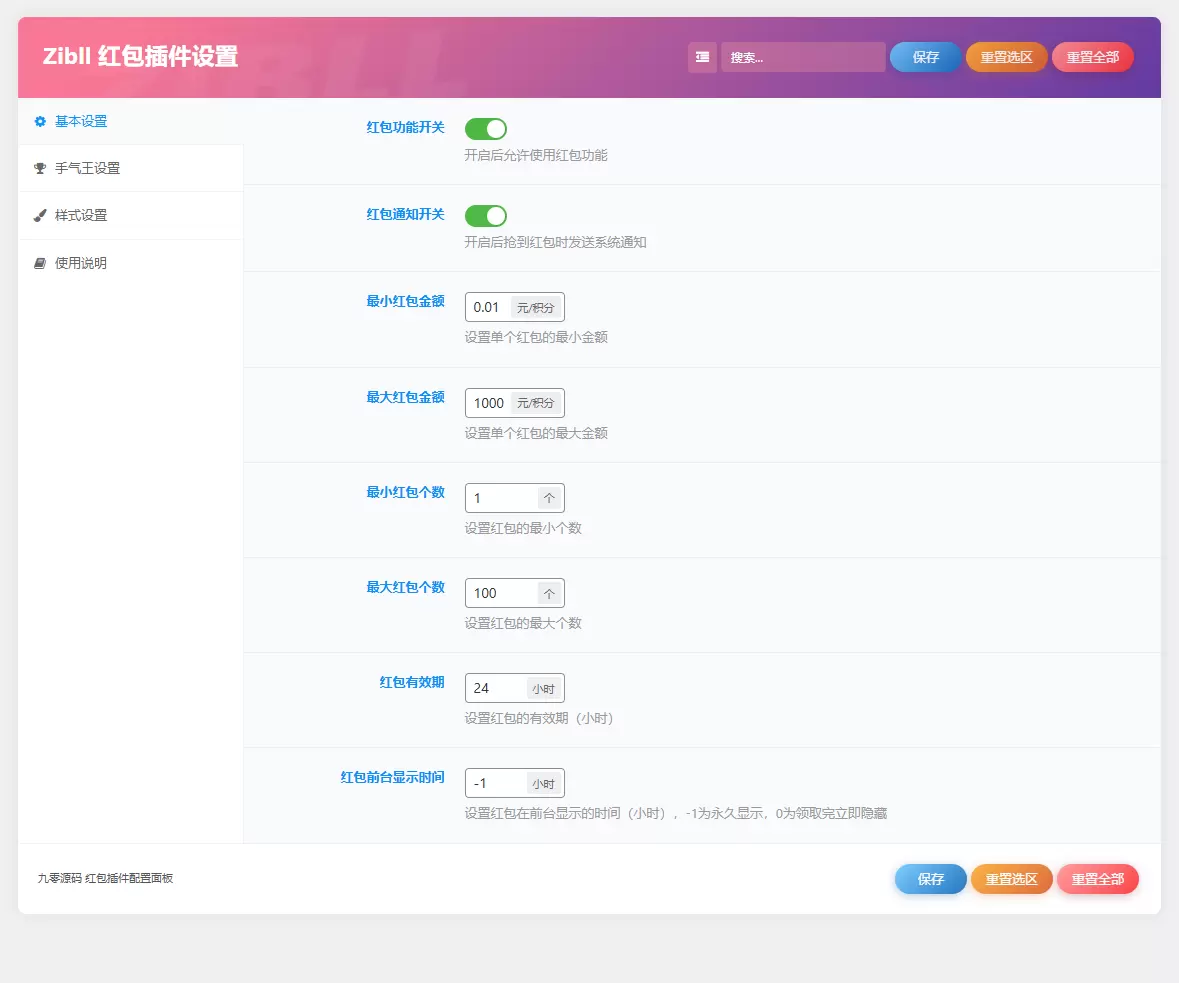
Task: Click the description about -1为永久显示
Action: pos(676,813)
